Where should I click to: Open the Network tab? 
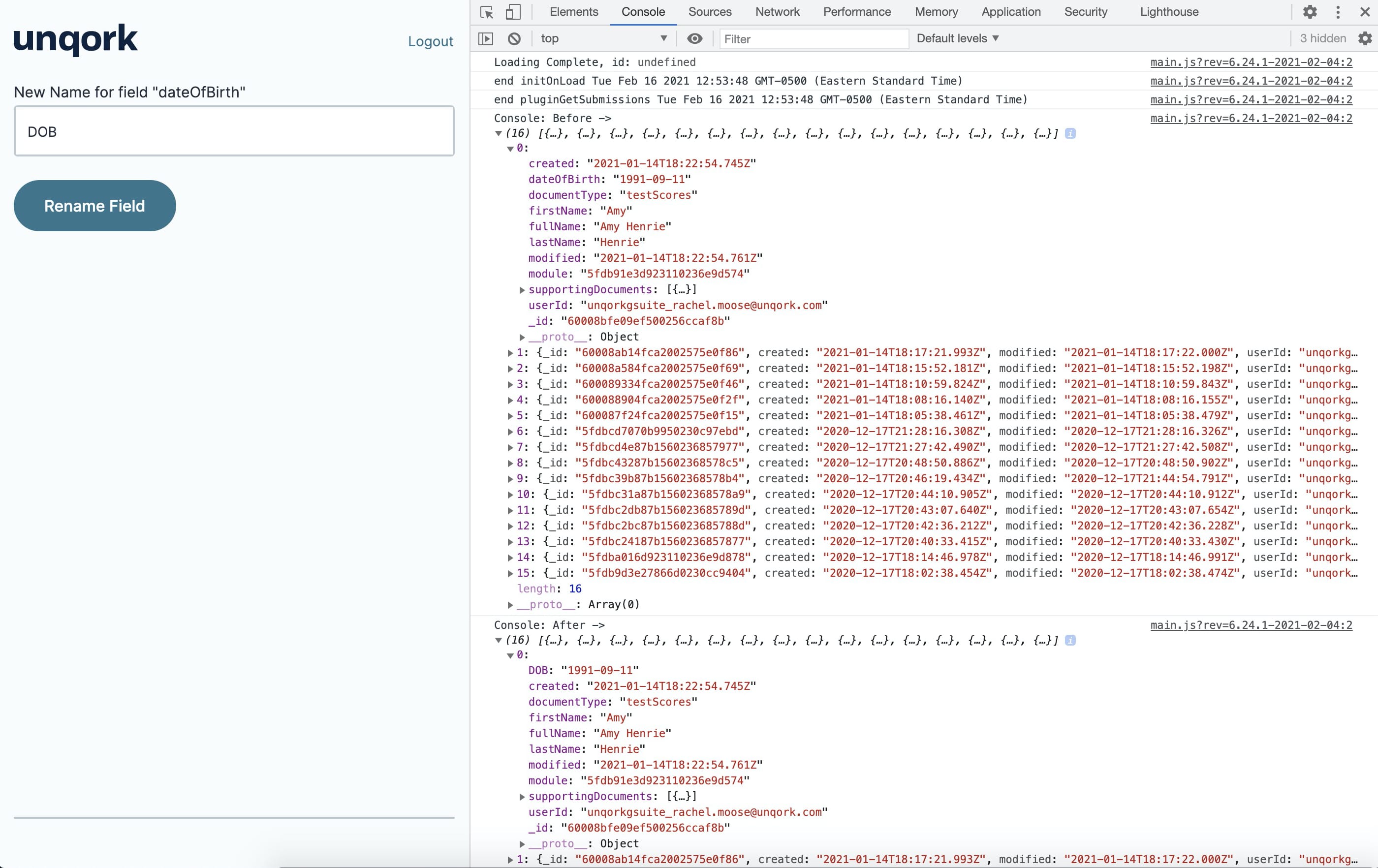point(777,12)
